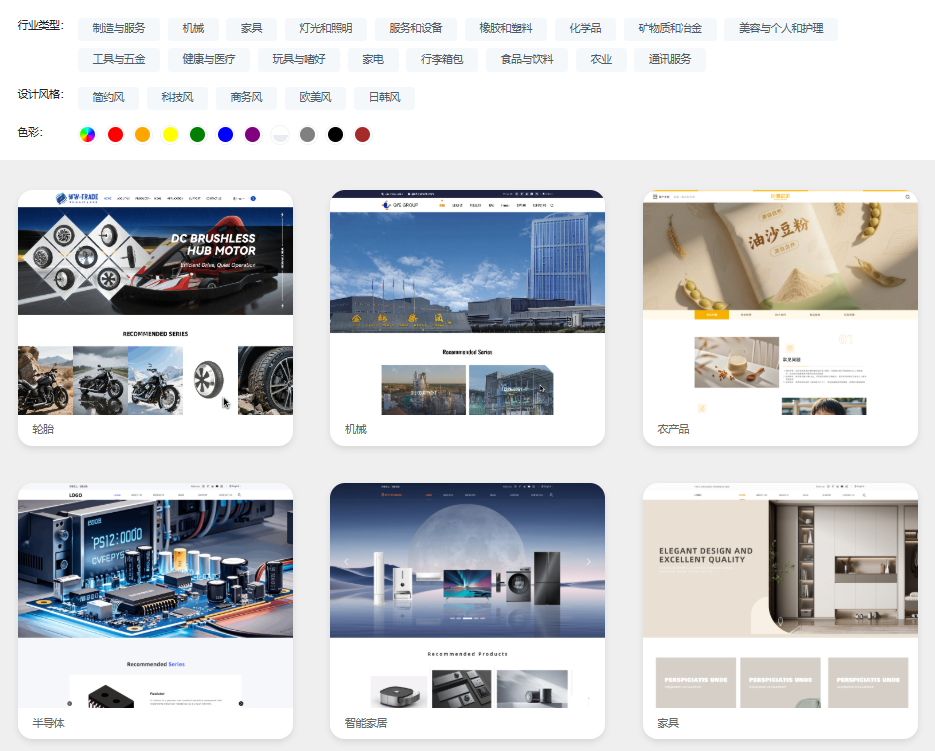
Task: Filter by the blue color swatch
Action: point(225,134)
